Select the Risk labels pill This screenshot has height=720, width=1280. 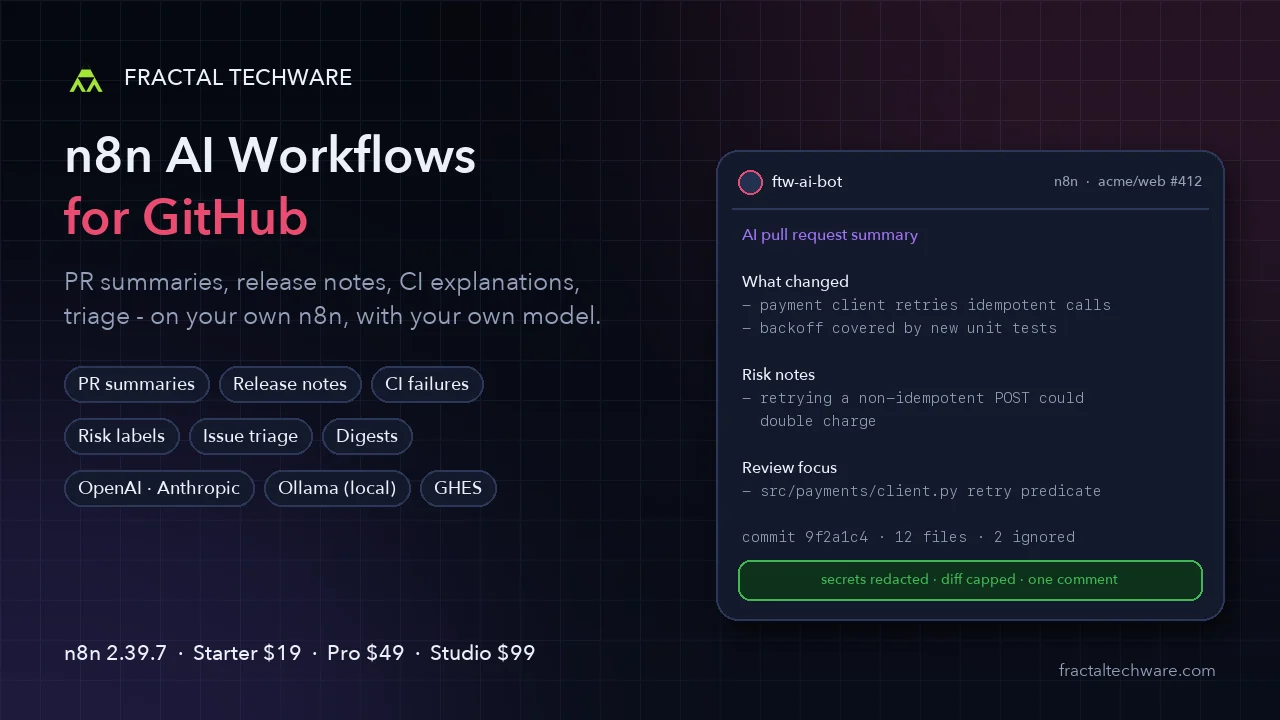tap(121, 436)
